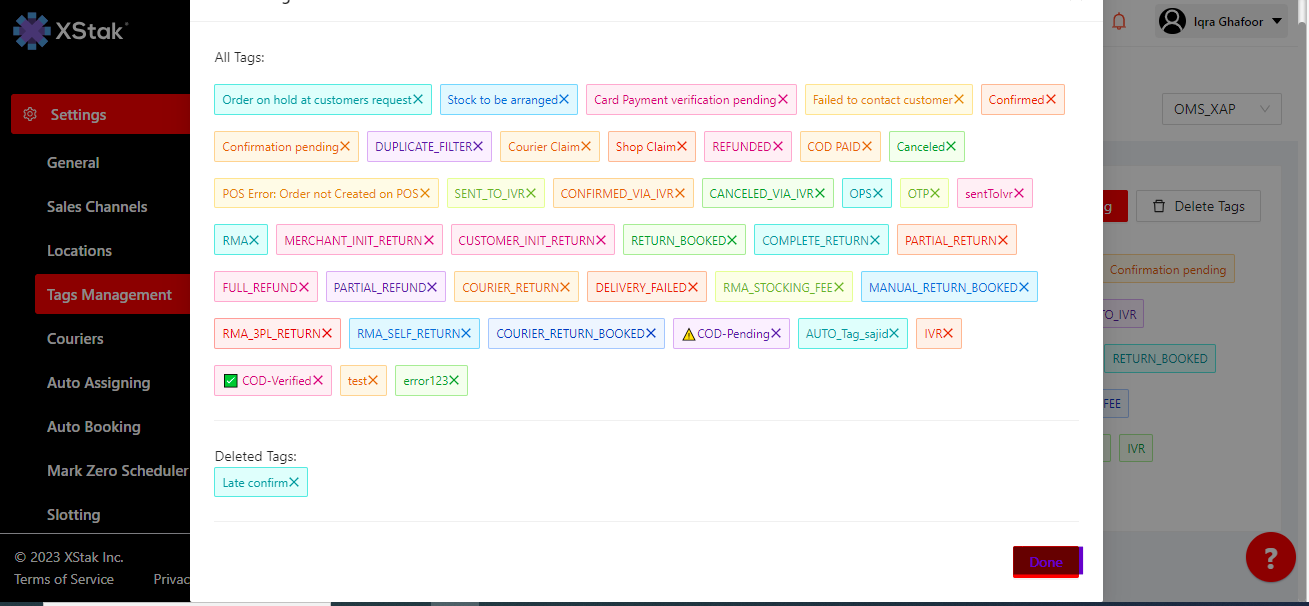Go to Sales Channels settings
The image size is (1309, 606).
pos(97,207)
